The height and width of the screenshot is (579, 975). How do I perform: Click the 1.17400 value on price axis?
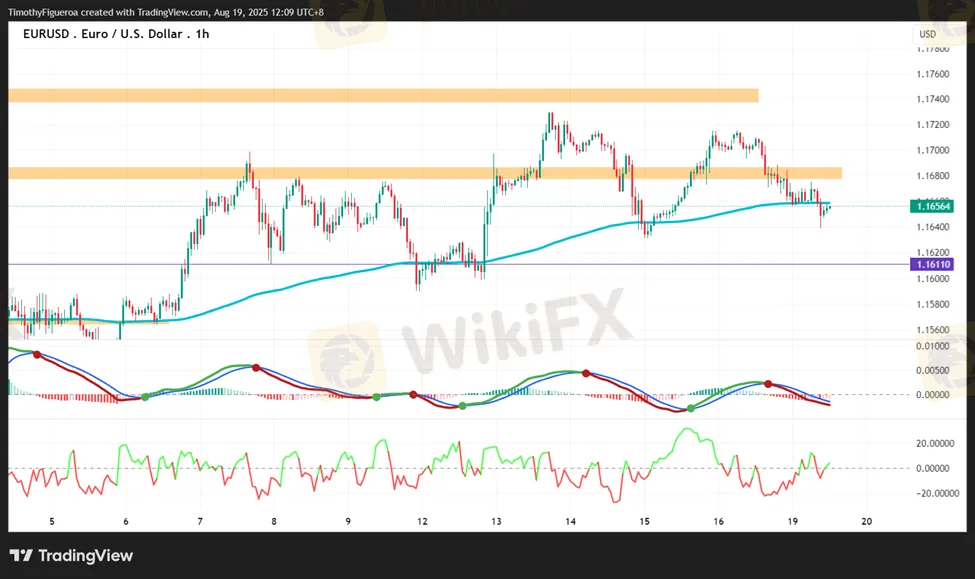[x=932, y=99]
